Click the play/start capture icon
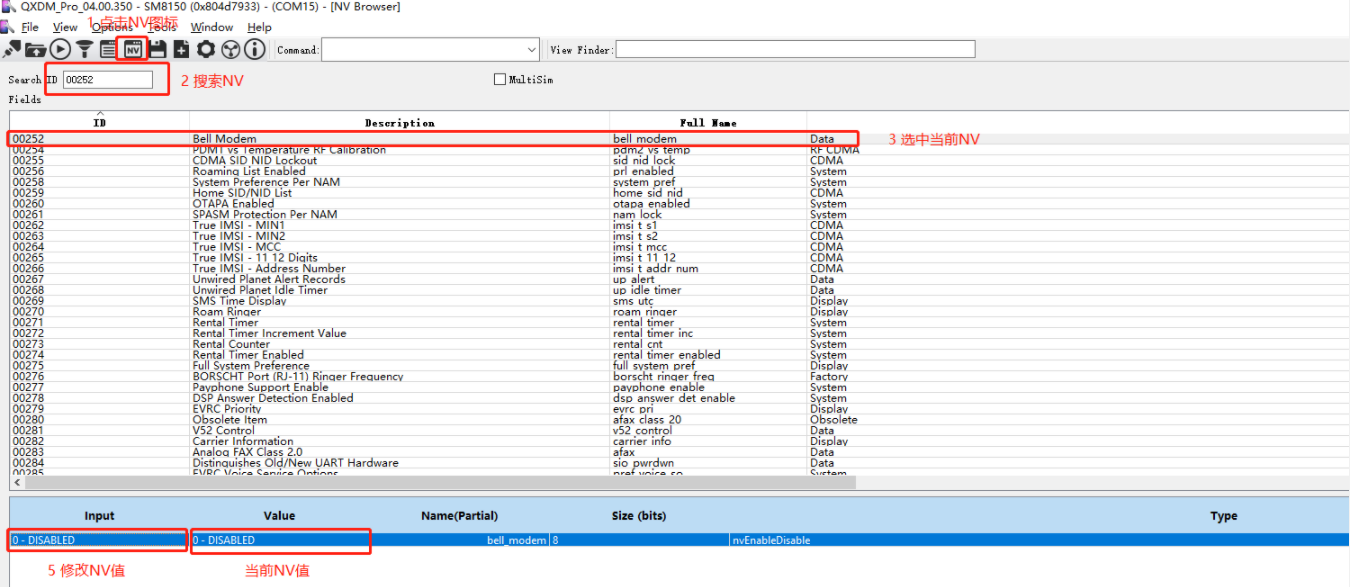This screenshot has width=1350, height=587. 60,48
